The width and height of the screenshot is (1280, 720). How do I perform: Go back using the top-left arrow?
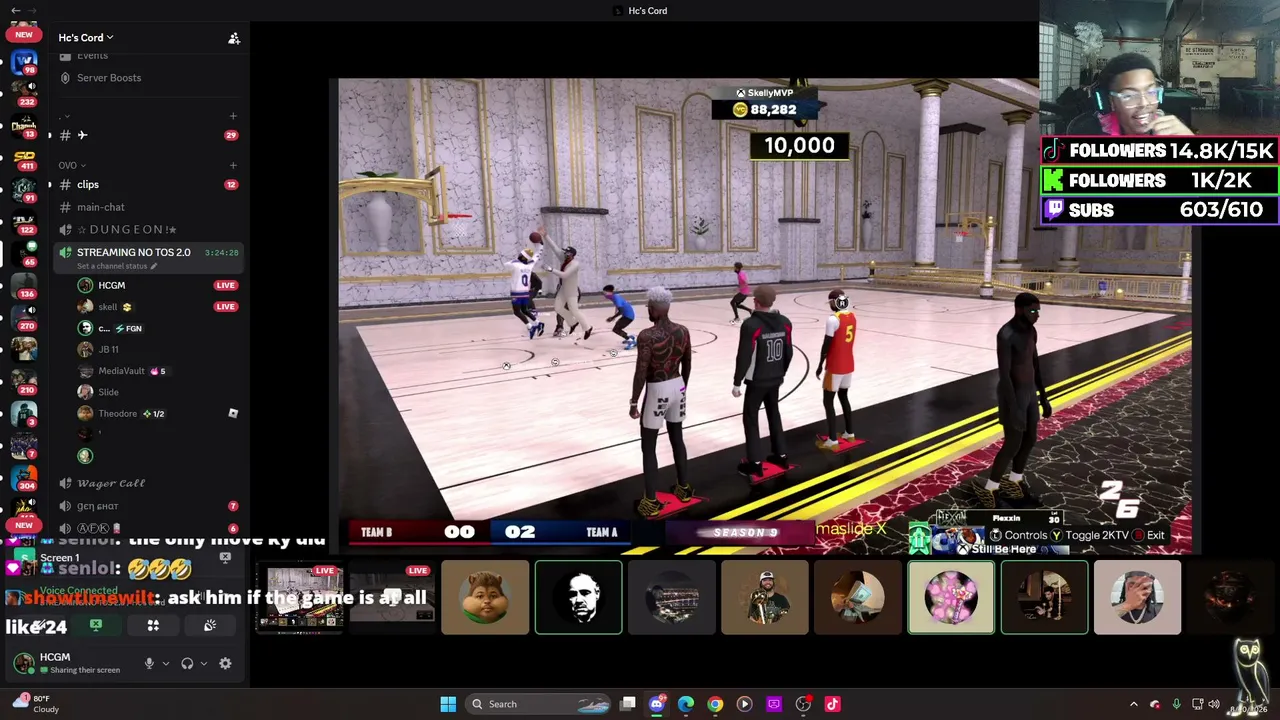coord(15,10)
